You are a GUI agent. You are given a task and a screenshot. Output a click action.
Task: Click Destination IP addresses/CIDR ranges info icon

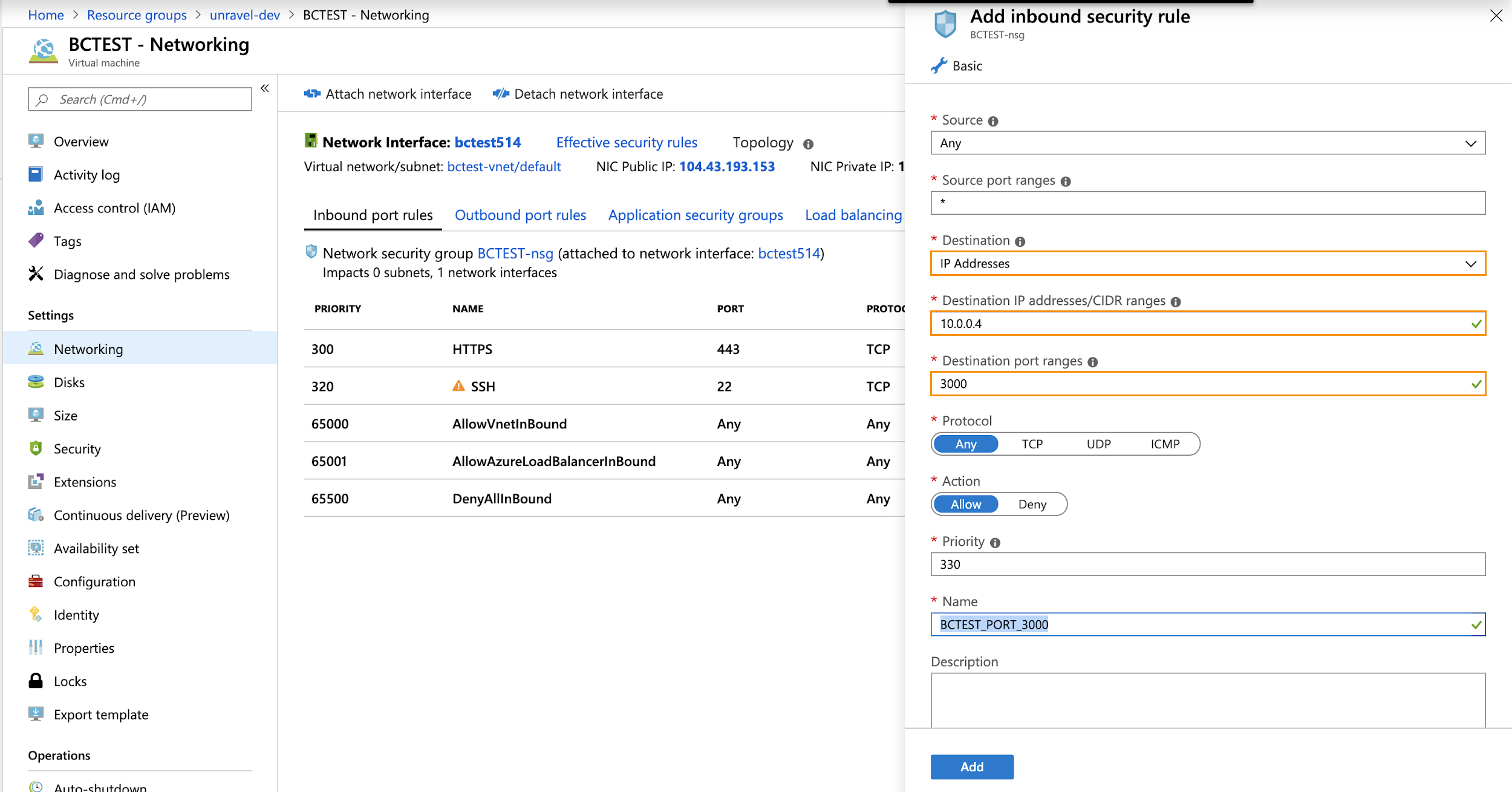[1176, 302]
